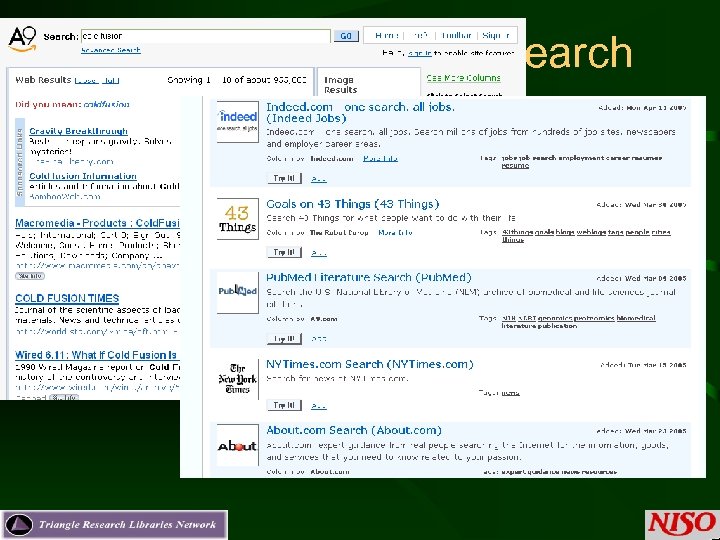The image size is (720, 540).
Task: Open the Gravity Breakthrough sponsored link
Action: point(79,131)
